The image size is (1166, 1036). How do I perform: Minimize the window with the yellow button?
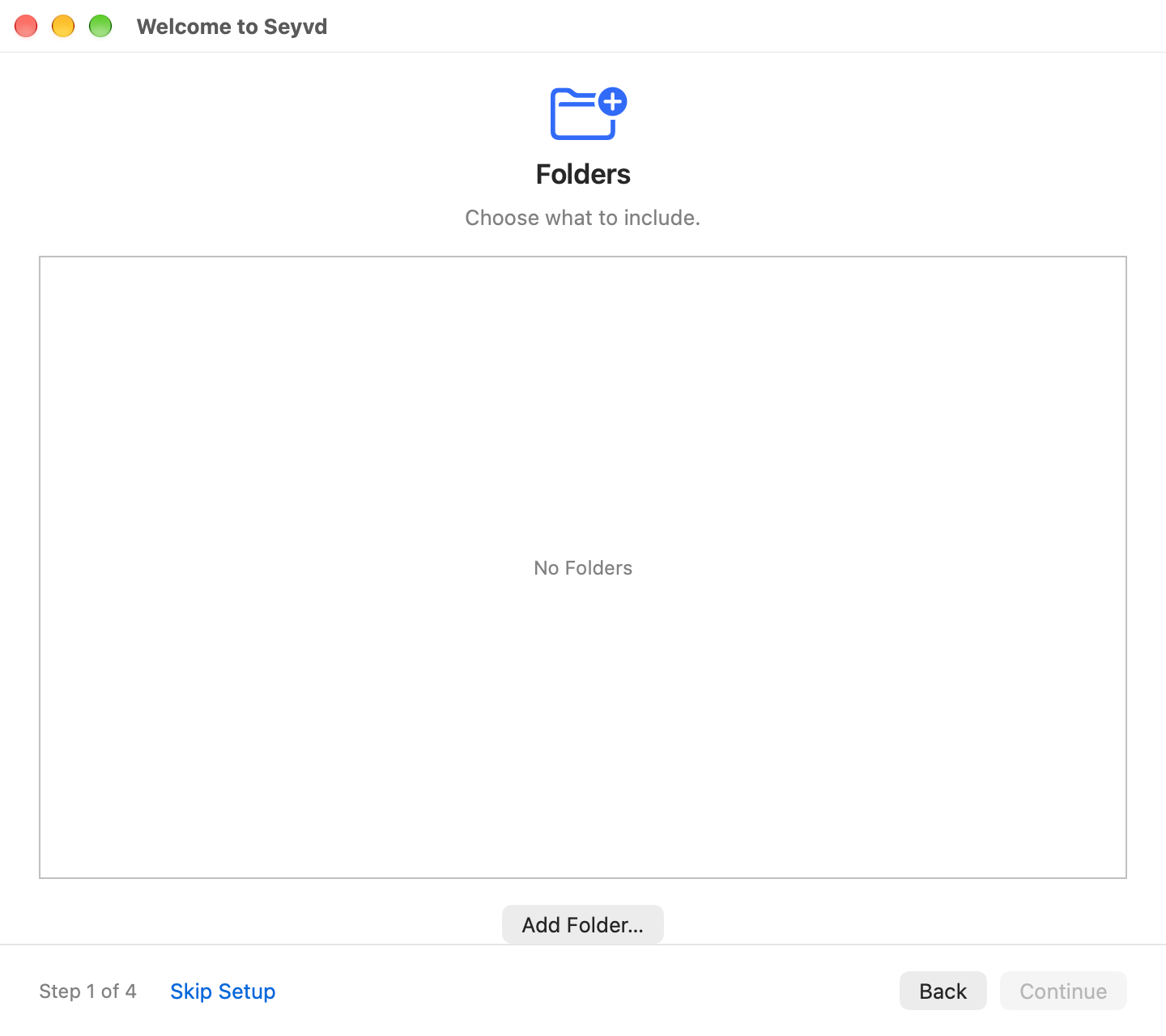(63, 26)
